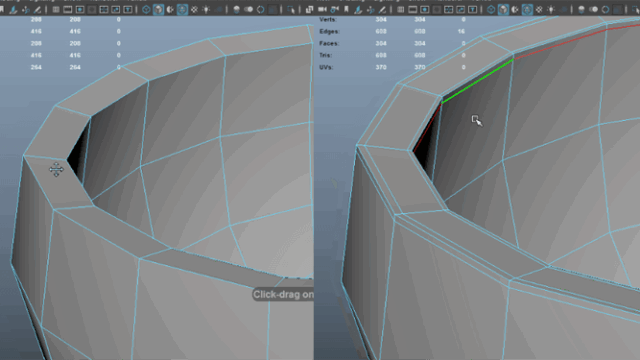The width and height of the screenshot is (640, 360).
Task: Switch left viewport to wireframe display
Action: (146, 9)
